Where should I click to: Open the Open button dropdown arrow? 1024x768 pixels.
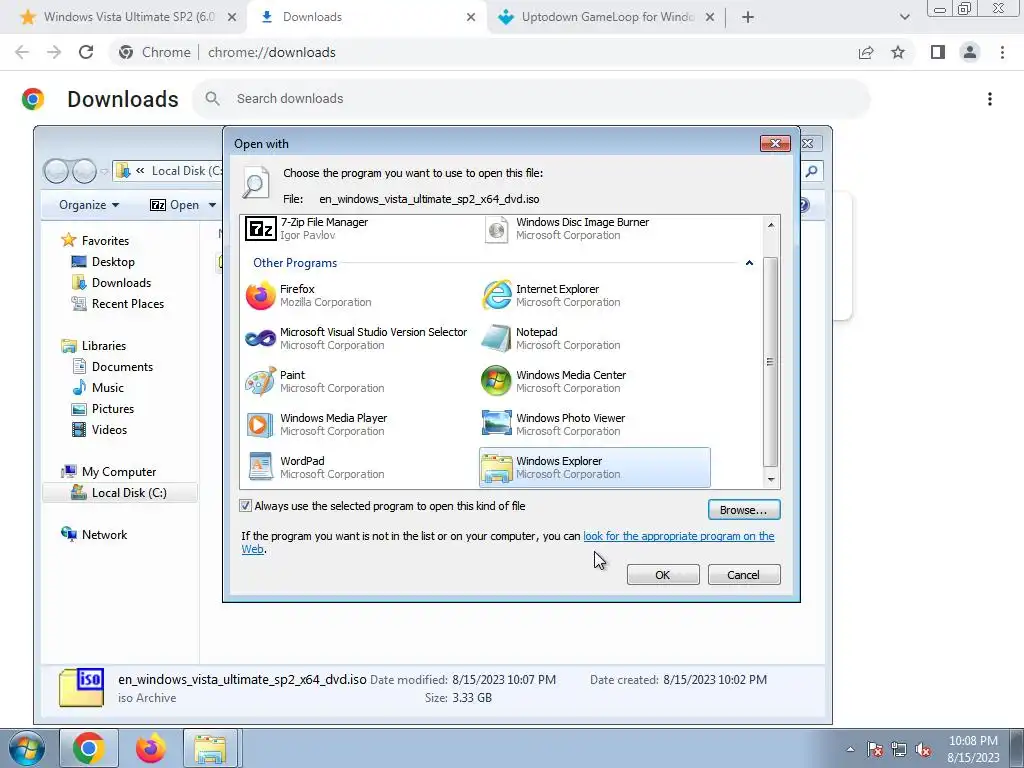(212, 205)
